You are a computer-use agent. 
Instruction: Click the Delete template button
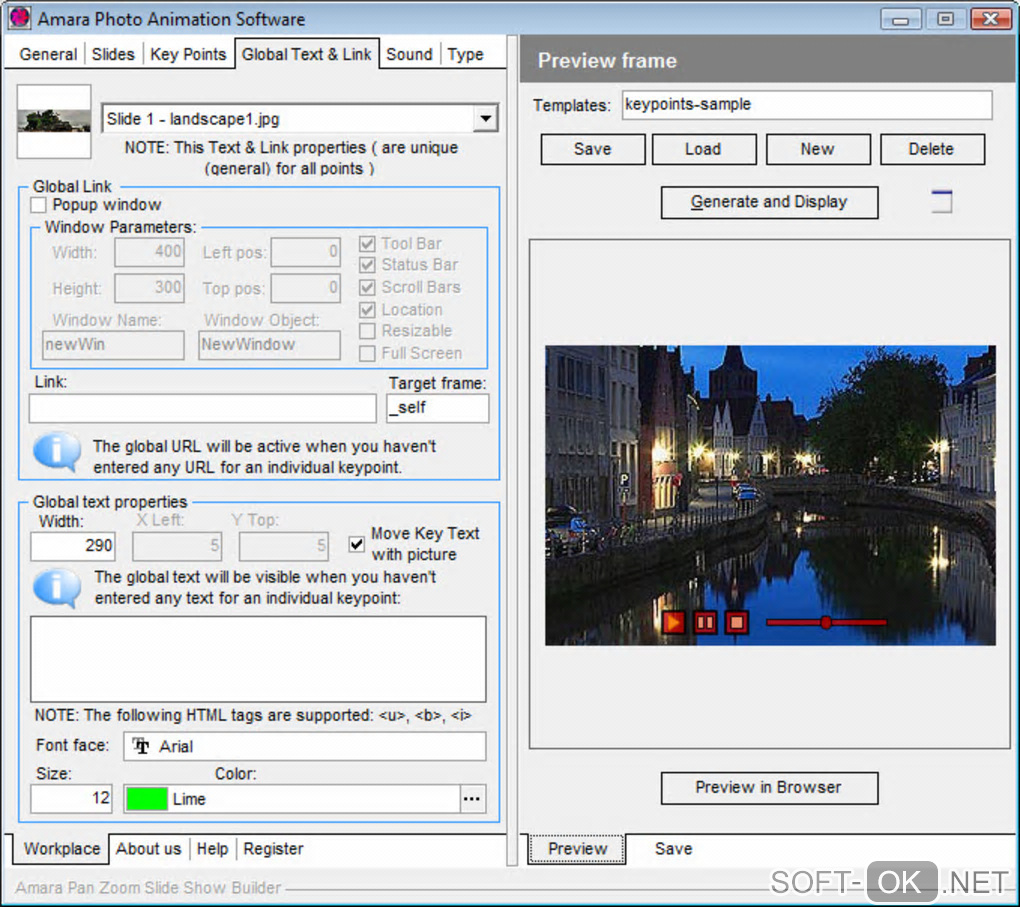[932, 149]
